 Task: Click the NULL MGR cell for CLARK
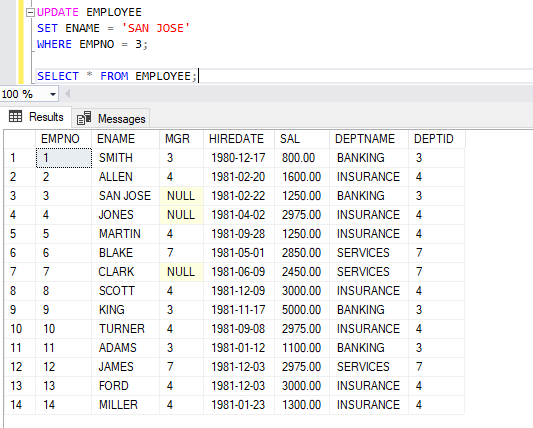[x=182, y=272]
